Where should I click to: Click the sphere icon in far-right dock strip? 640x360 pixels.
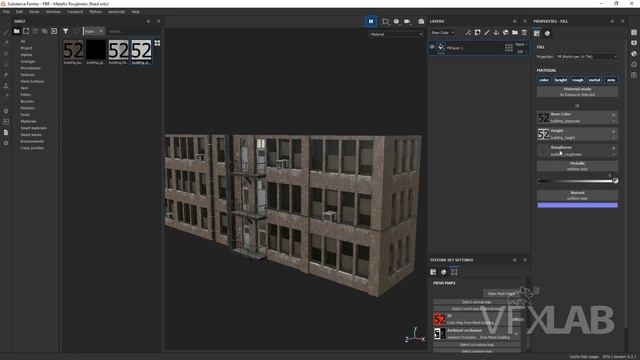[x=634, y=53]
